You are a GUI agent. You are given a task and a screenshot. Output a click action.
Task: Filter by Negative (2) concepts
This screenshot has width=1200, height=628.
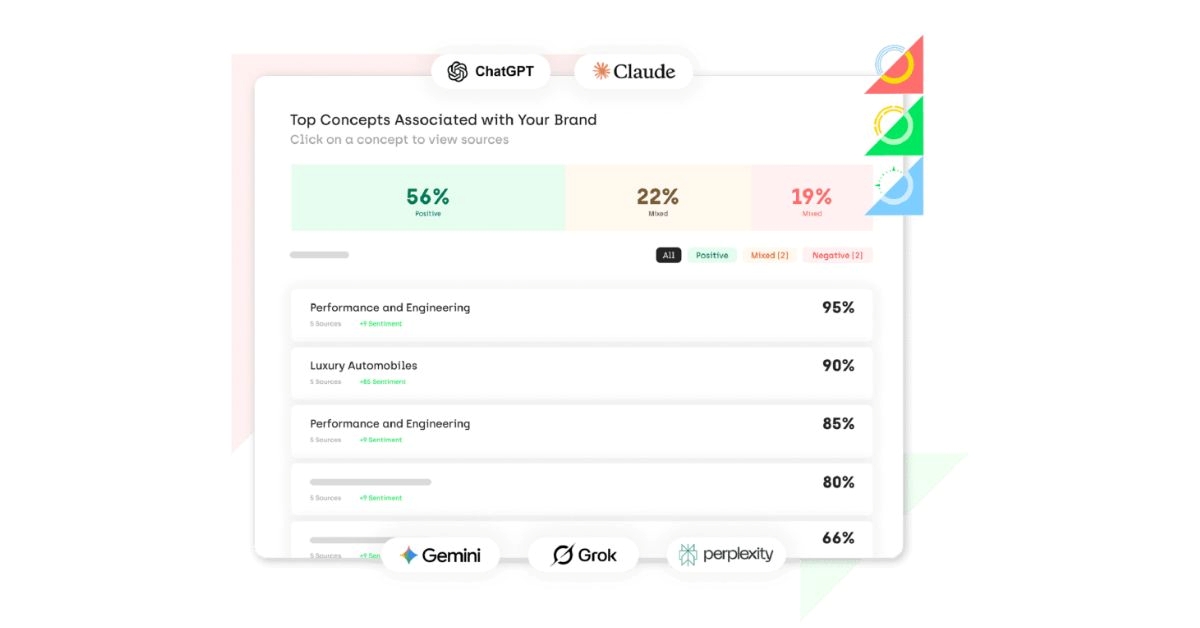click(x=838, y=255)
